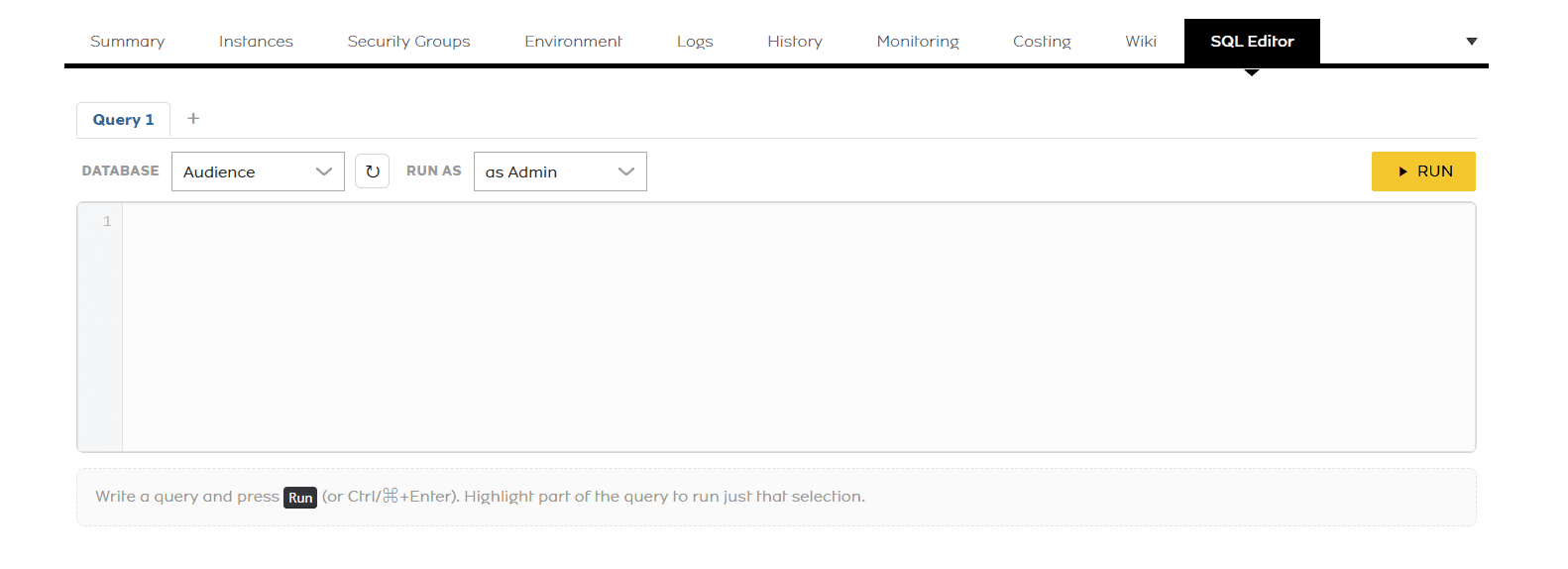The height and width of the screenshot is (569, 1568).
Task: Click the DATABASE label
Action: [x=120, y=171]
